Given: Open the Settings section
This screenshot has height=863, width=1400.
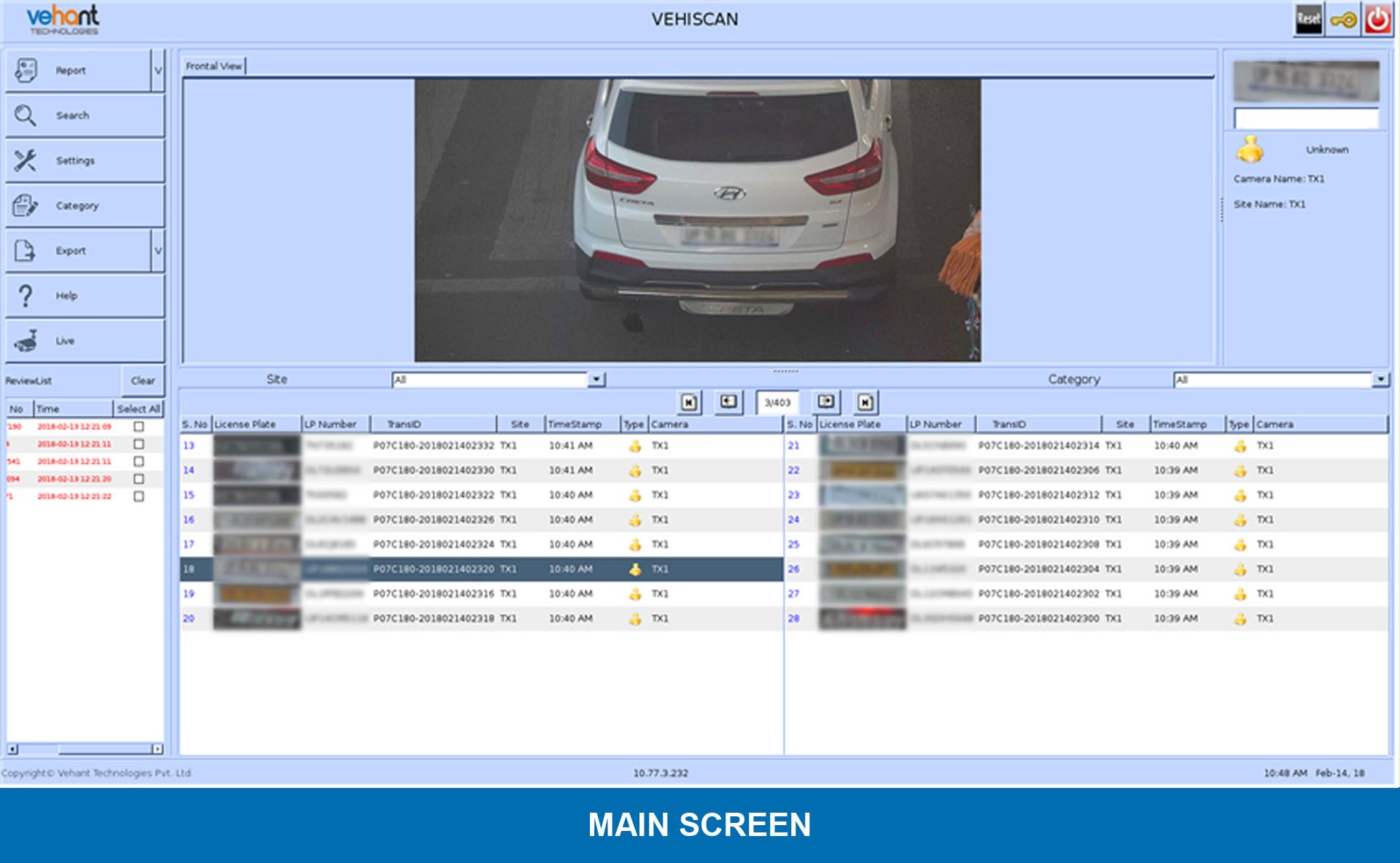Looking at the screenshot, I should pyautogui.click(x=85, y=161).
